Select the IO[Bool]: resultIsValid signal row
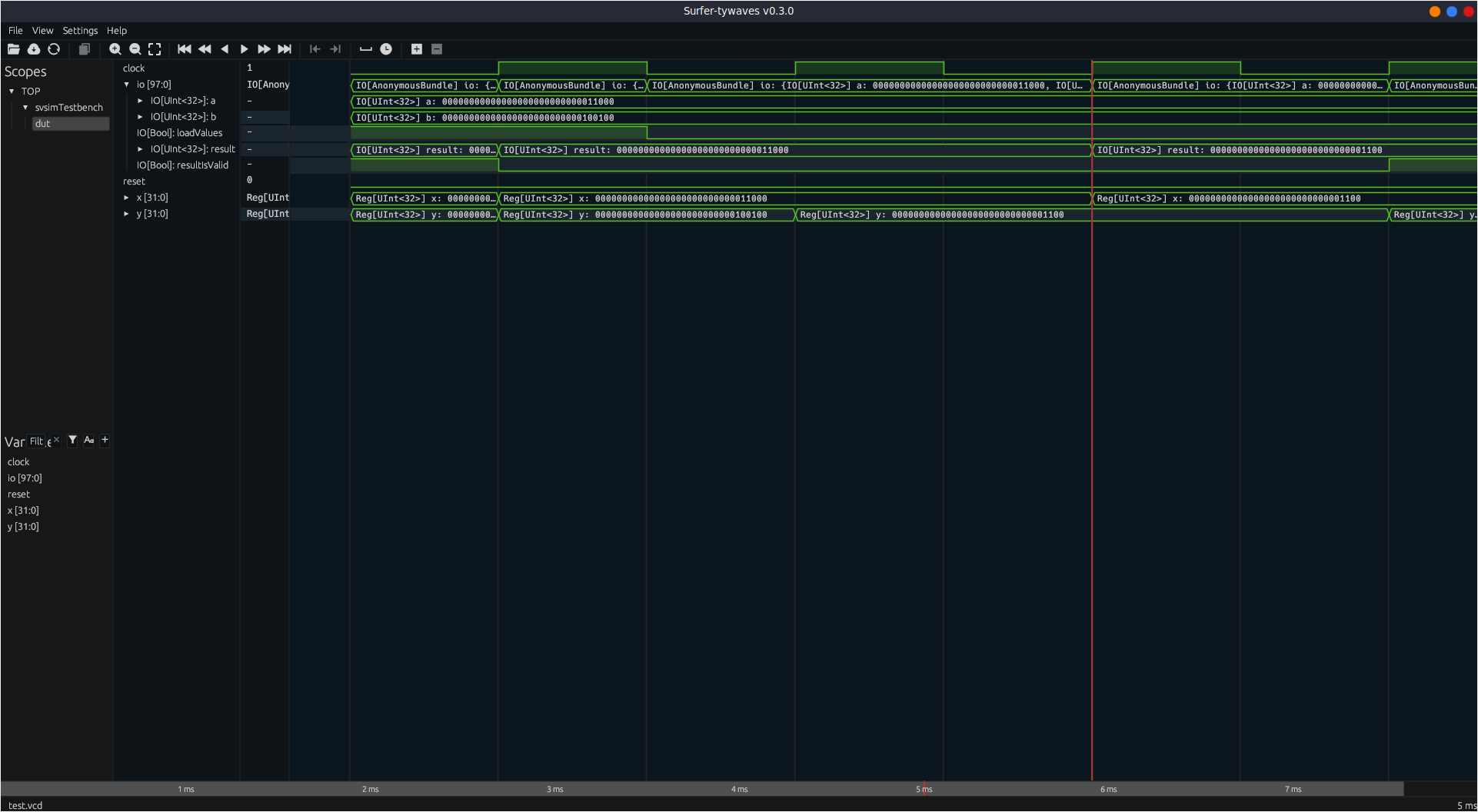 pyautogui.click(x=182, y=165)
